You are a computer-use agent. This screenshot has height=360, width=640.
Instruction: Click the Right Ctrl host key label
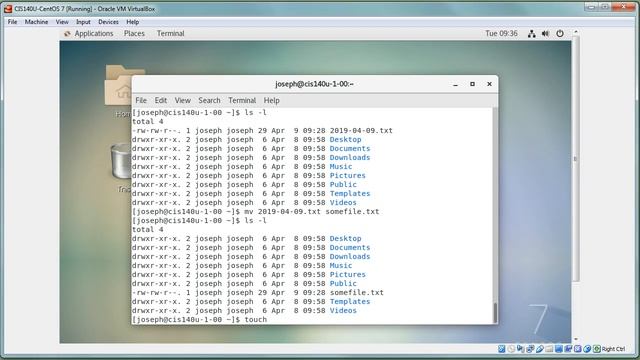[x=613, y=349]
